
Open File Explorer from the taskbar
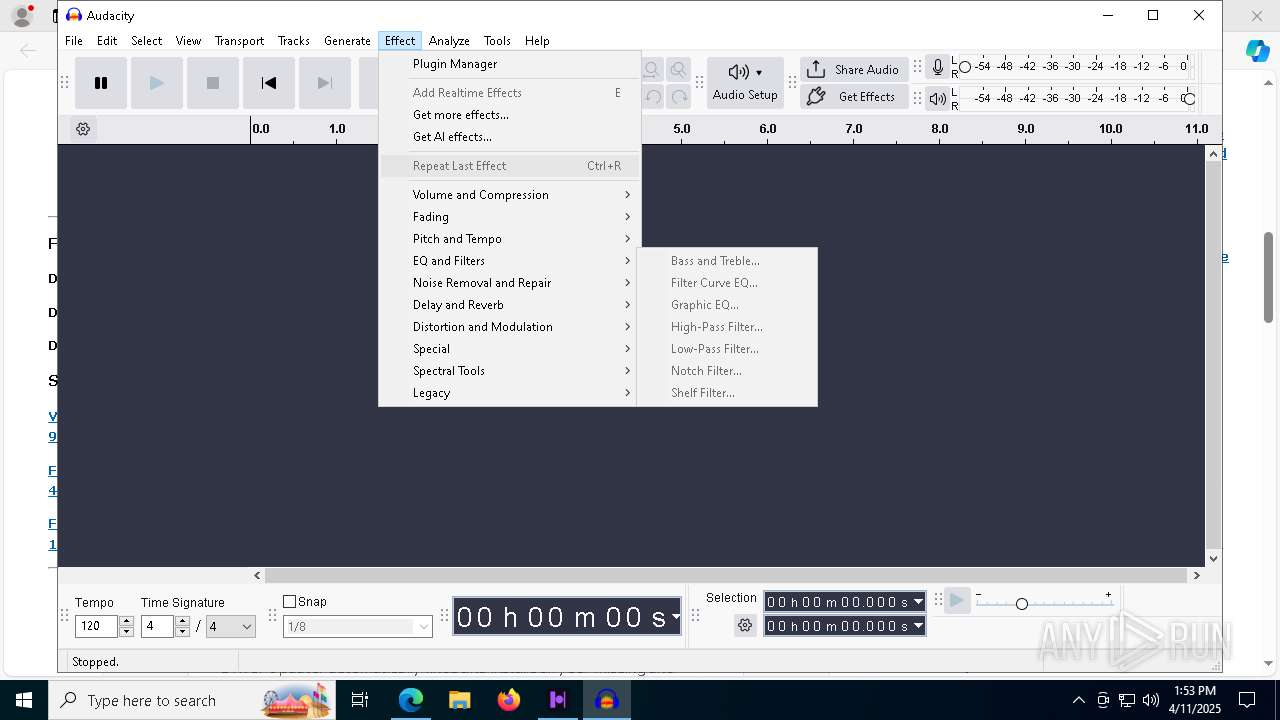[x=460, y=700]
